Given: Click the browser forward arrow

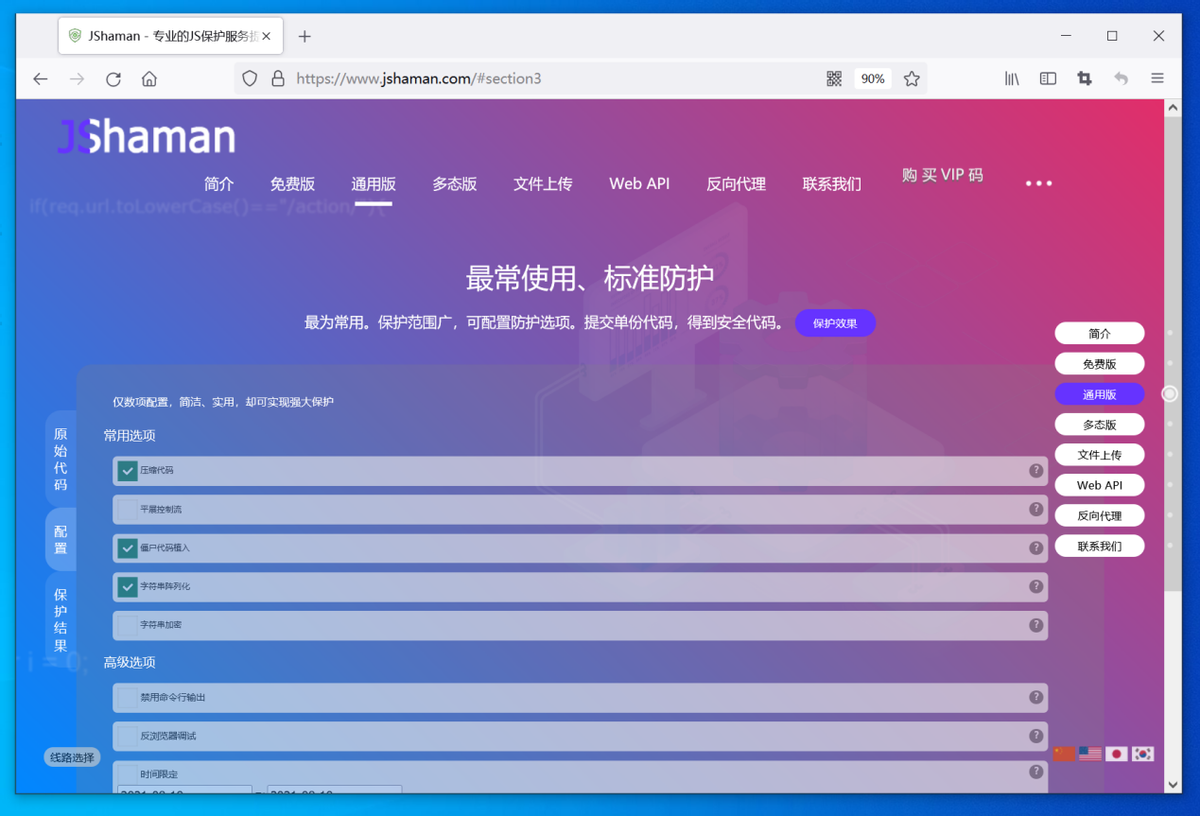Looking at the screenshot, I should 77,79.
